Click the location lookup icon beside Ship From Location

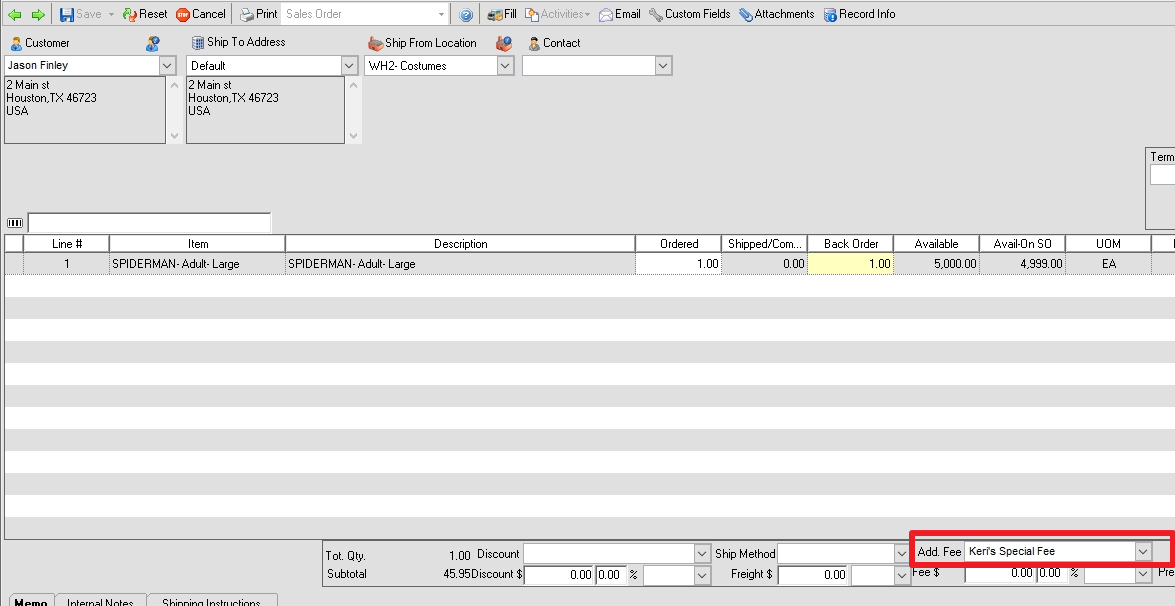[x=504, y=43]
